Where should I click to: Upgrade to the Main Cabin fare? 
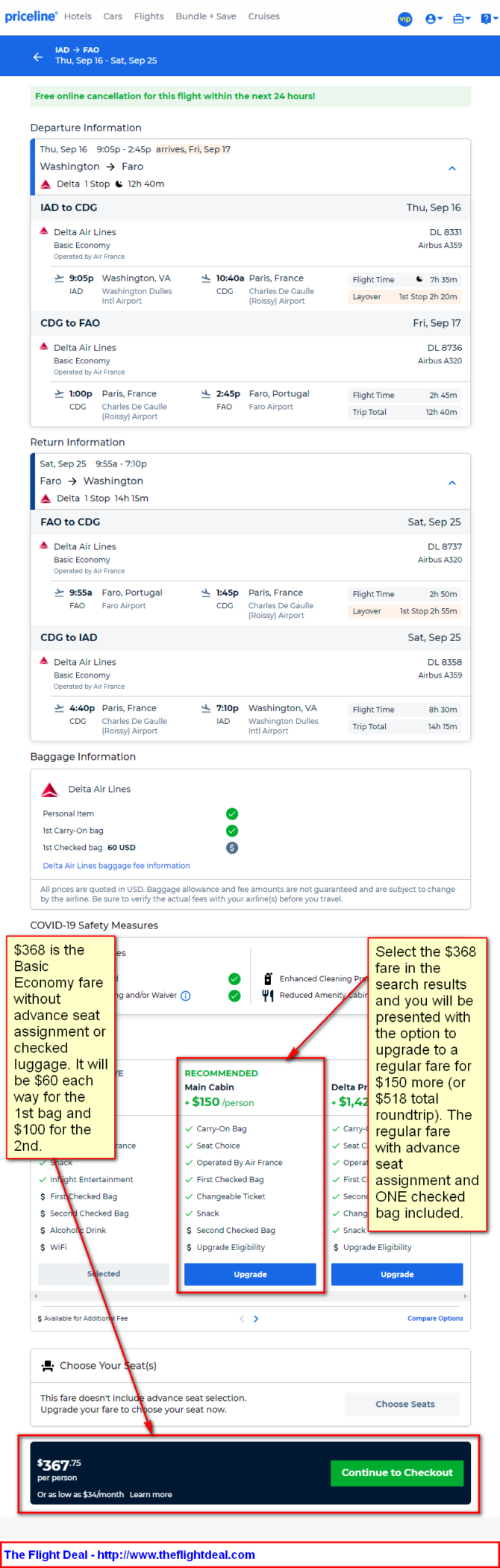250,1274
